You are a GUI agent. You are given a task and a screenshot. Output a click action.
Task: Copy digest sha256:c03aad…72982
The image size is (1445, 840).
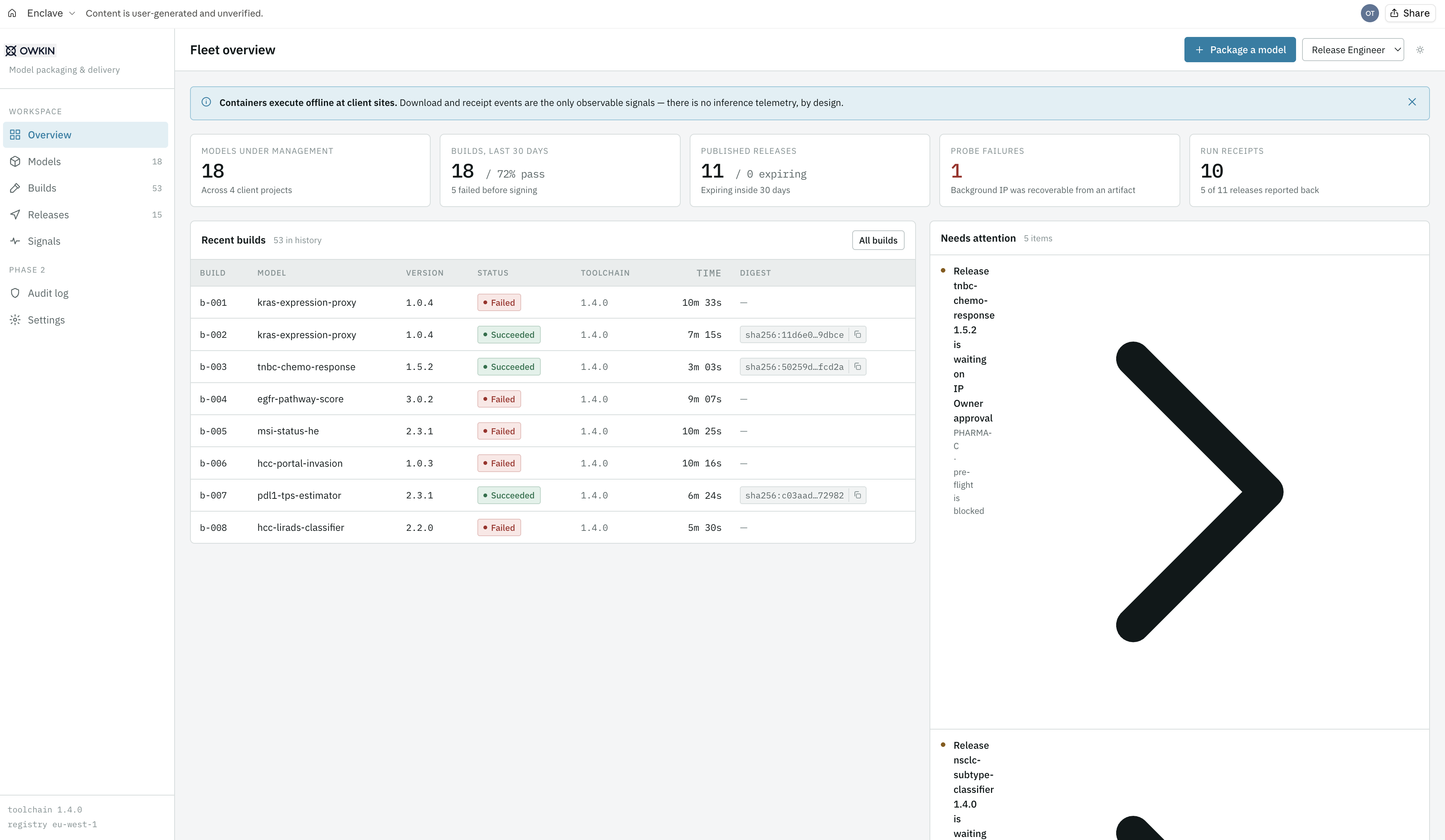pyautogui.click(x=857, y=495)
